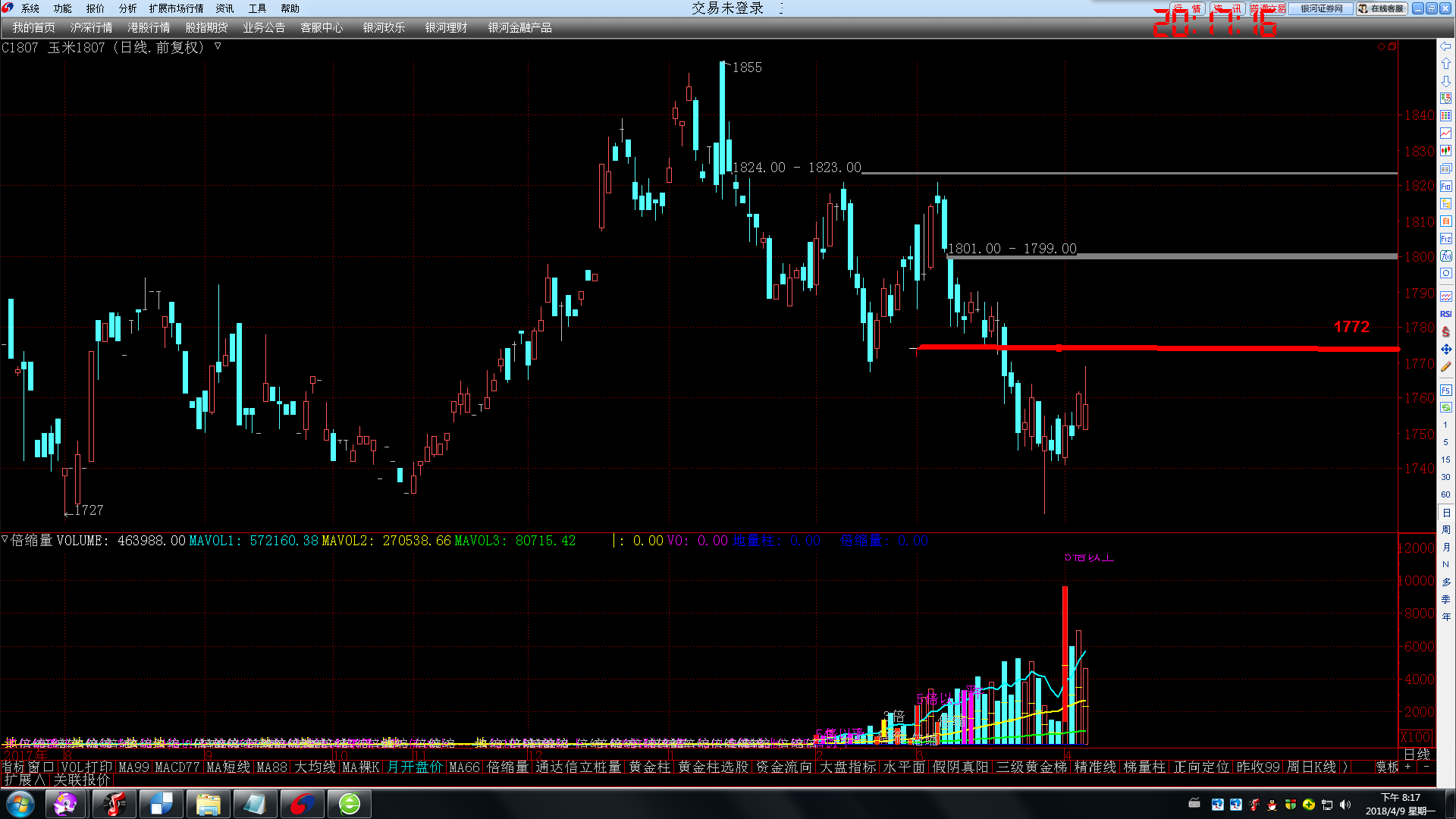This screenshot has height=819, width=1456.
Task: Select the 黄金柱 indicator tab
Action: 649,767
